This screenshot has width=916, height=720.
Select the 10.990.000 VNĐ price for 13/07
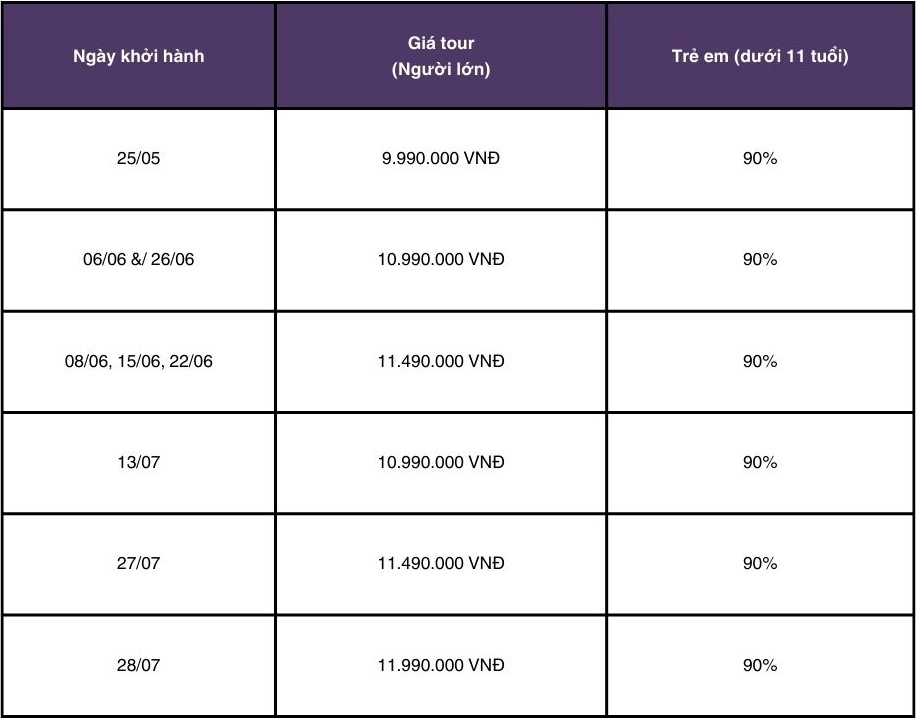point(441,462)
